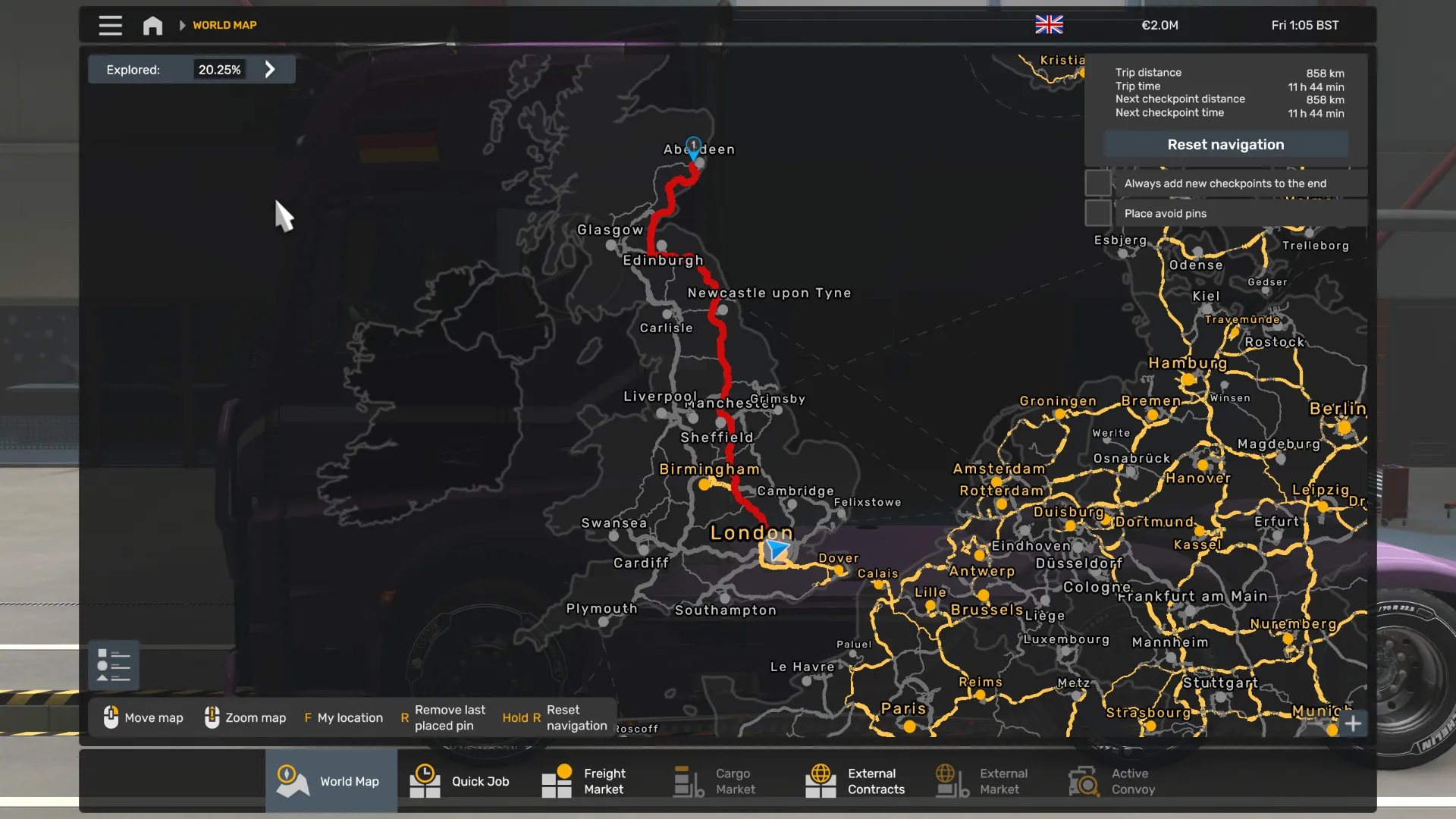The height and width of the screenshot is (819, 1456).
Task: Click the Reset navigation button
Action: click(x=1225, y=144)
